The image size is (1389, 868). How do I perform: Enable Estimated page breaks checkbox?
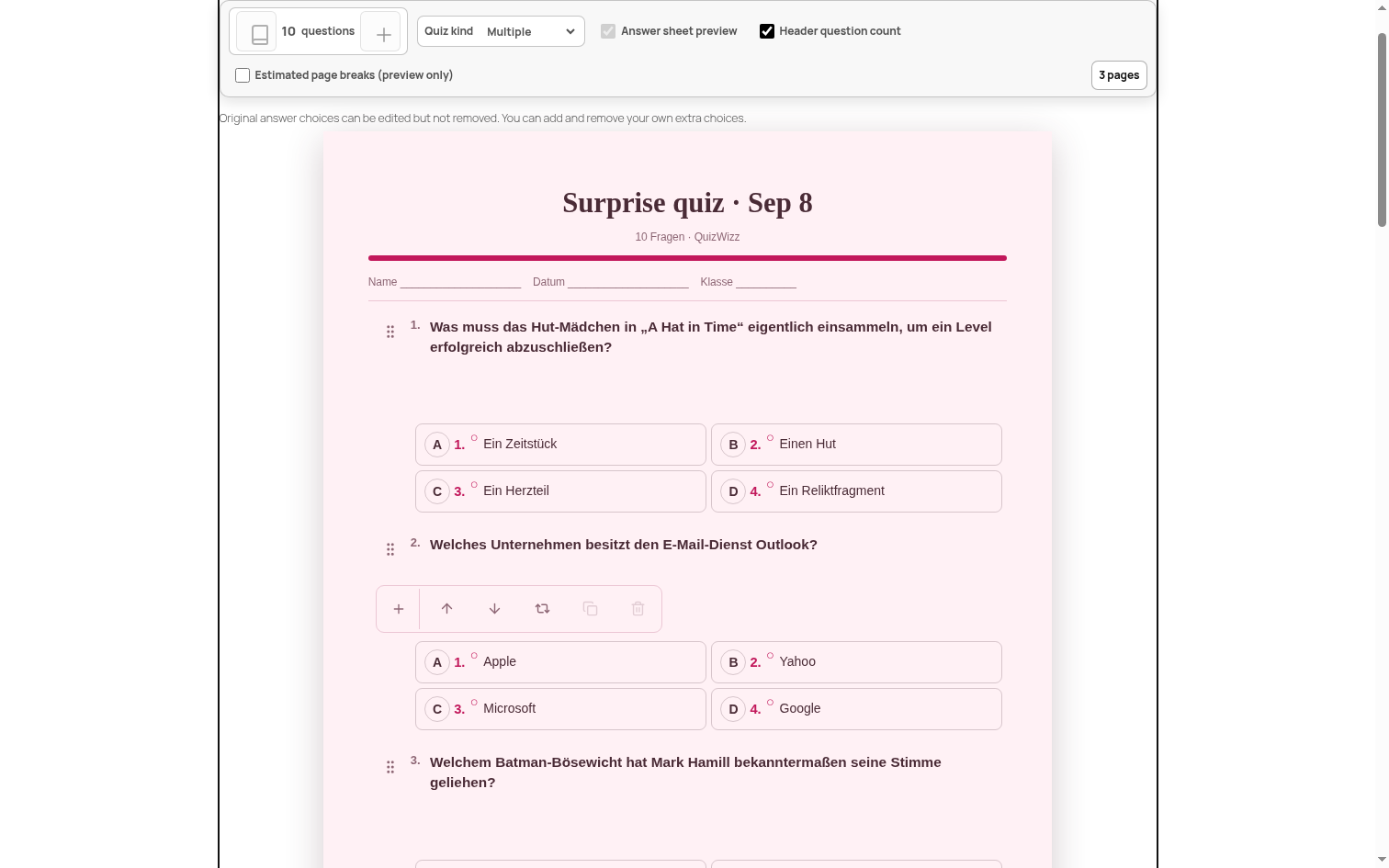[x=243, y=75]
